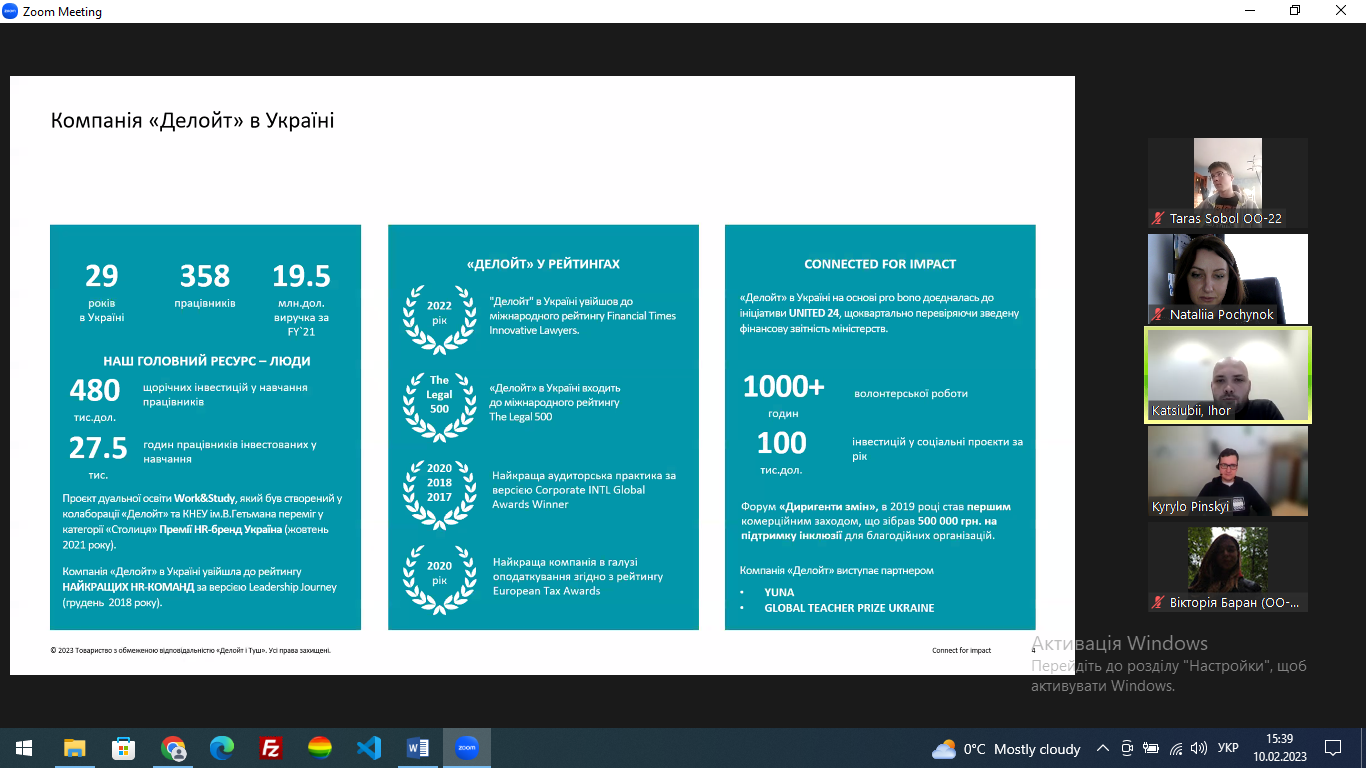Open Visual Studio Code from the taskbar
Viewport: 1366px width, 768px height.
[x=369, y=748]
